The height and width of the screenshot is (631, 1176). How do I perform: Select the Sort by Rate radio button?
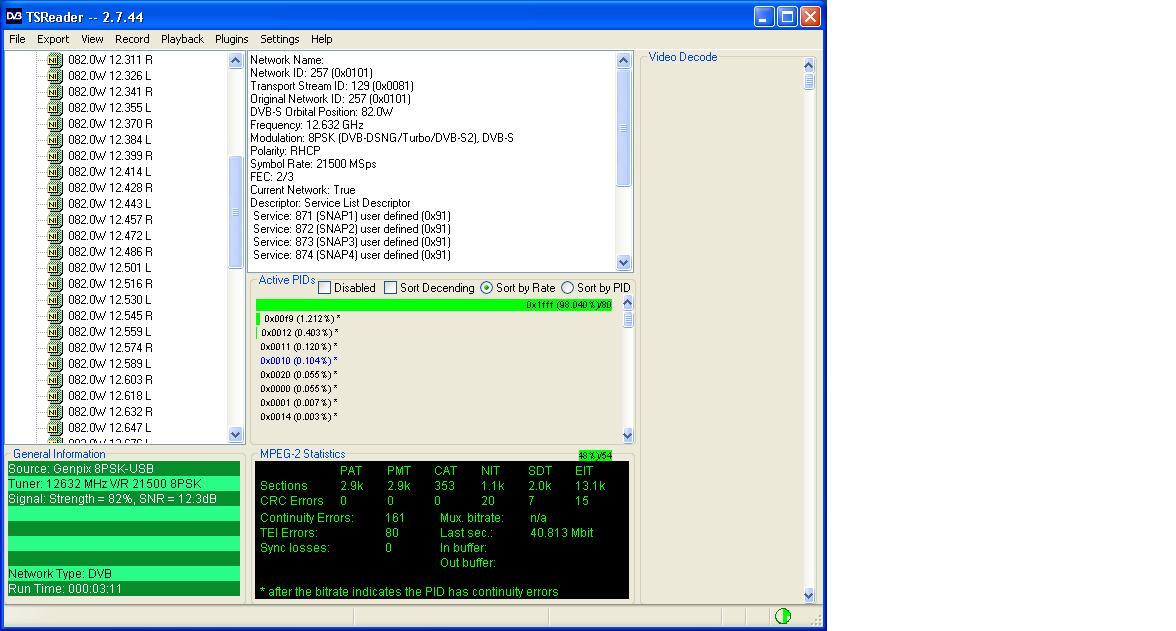486,287
